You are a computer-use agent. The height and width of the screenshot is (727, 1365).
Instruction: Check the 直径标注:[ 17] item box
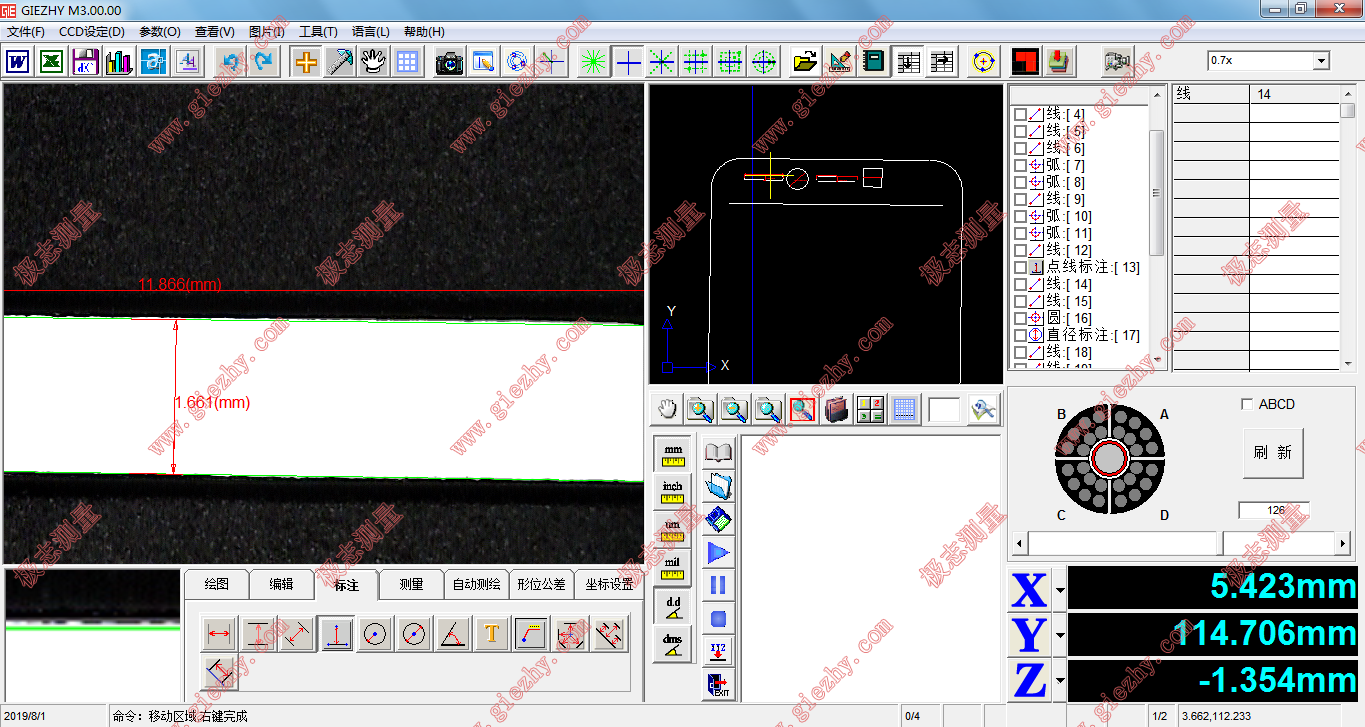tap(1020, 335)
